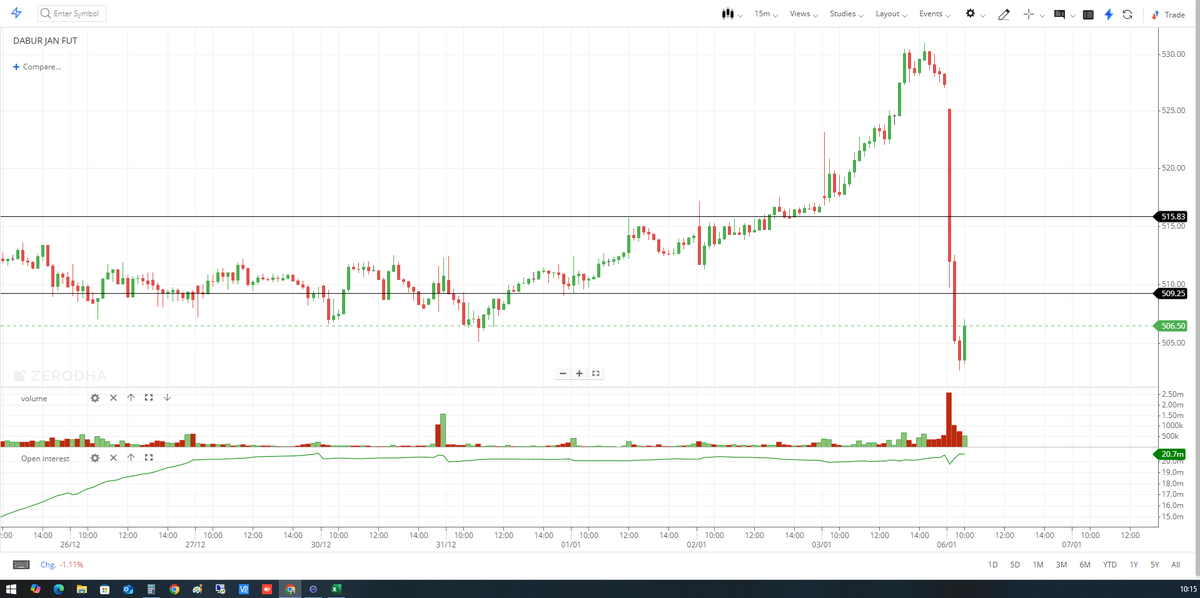Screen dimensions: 1200x598
Task: Click the blue lightning quick-trade icon
Action: [1109, 15]
